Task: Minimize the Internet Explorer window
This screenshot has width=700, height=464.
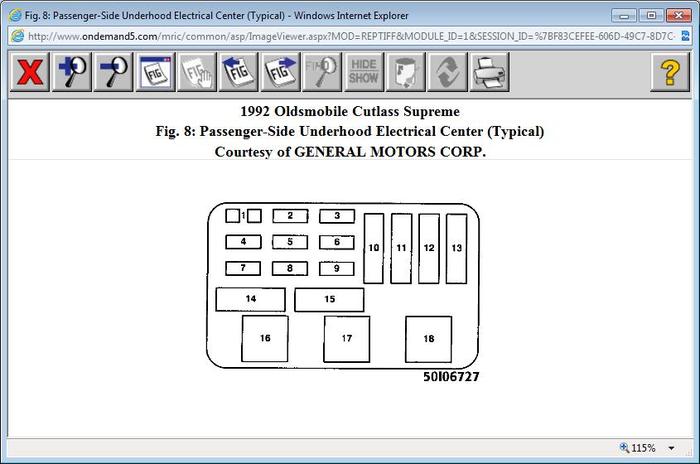Action: pos(624,16)
